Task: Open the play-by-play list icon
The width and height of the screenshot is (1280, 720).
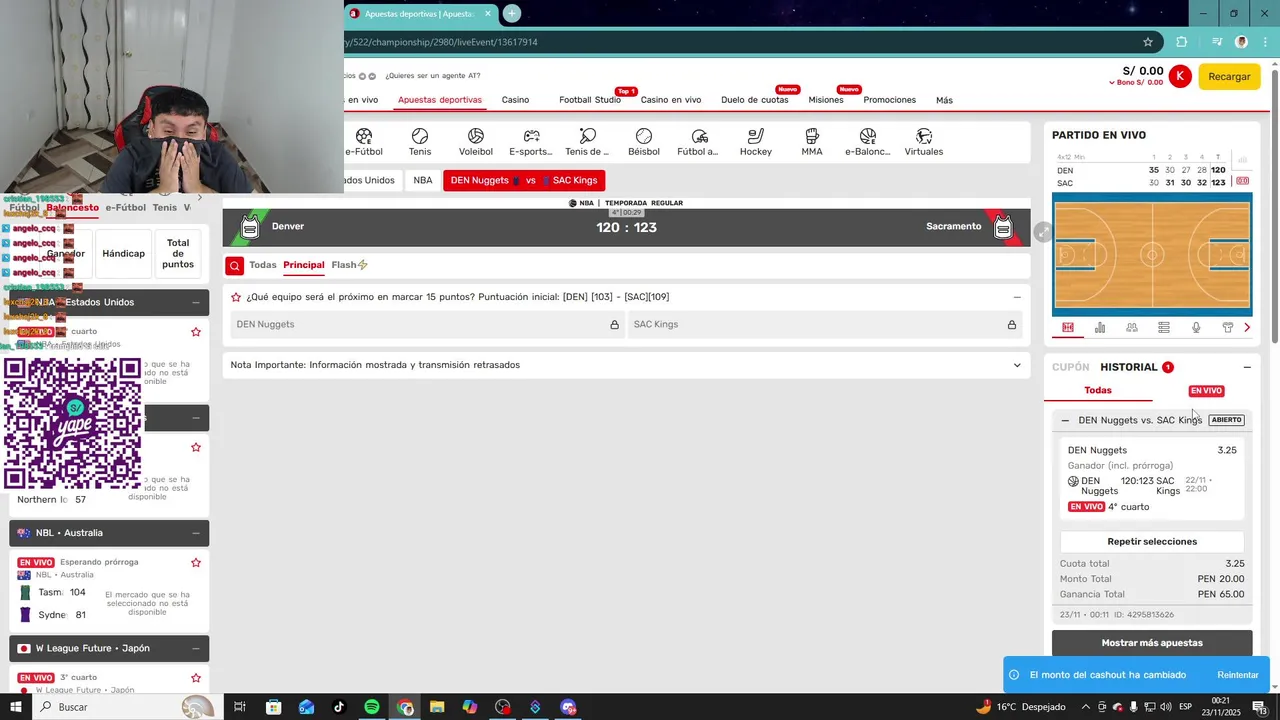Action: (x=1164, y=327)
